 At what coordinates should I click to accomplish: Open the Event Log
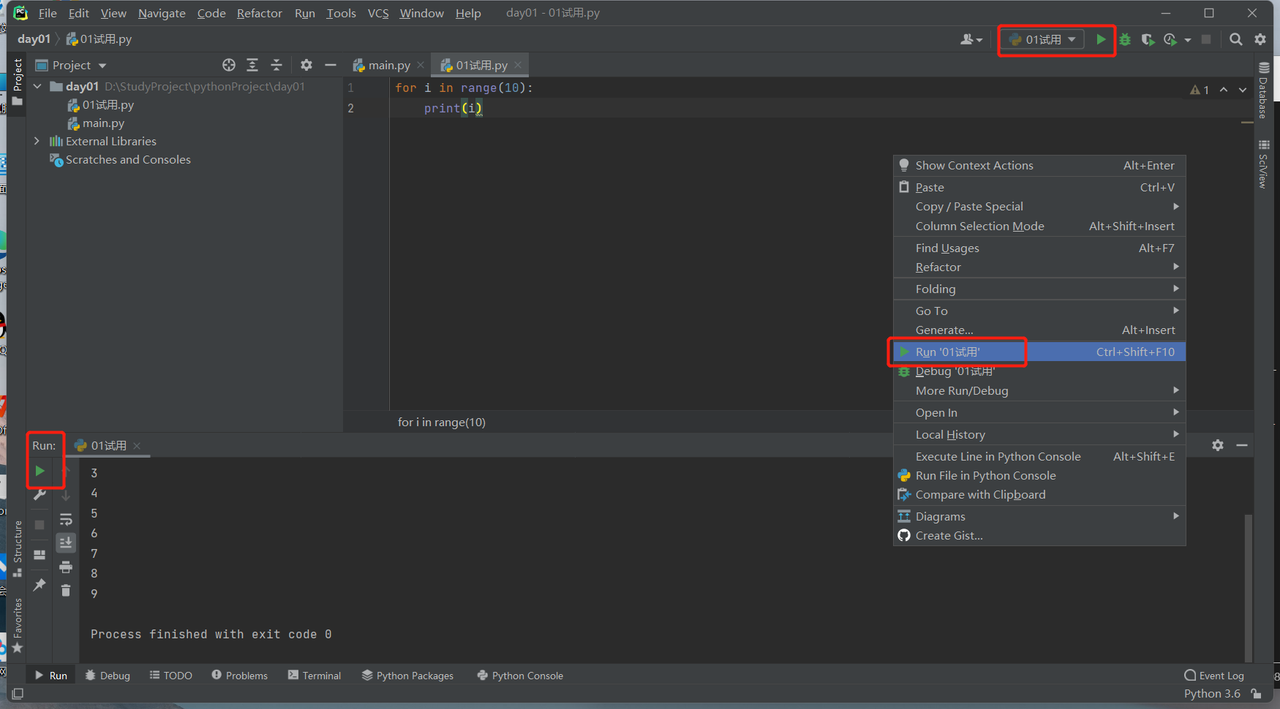tap(1214, 676)
